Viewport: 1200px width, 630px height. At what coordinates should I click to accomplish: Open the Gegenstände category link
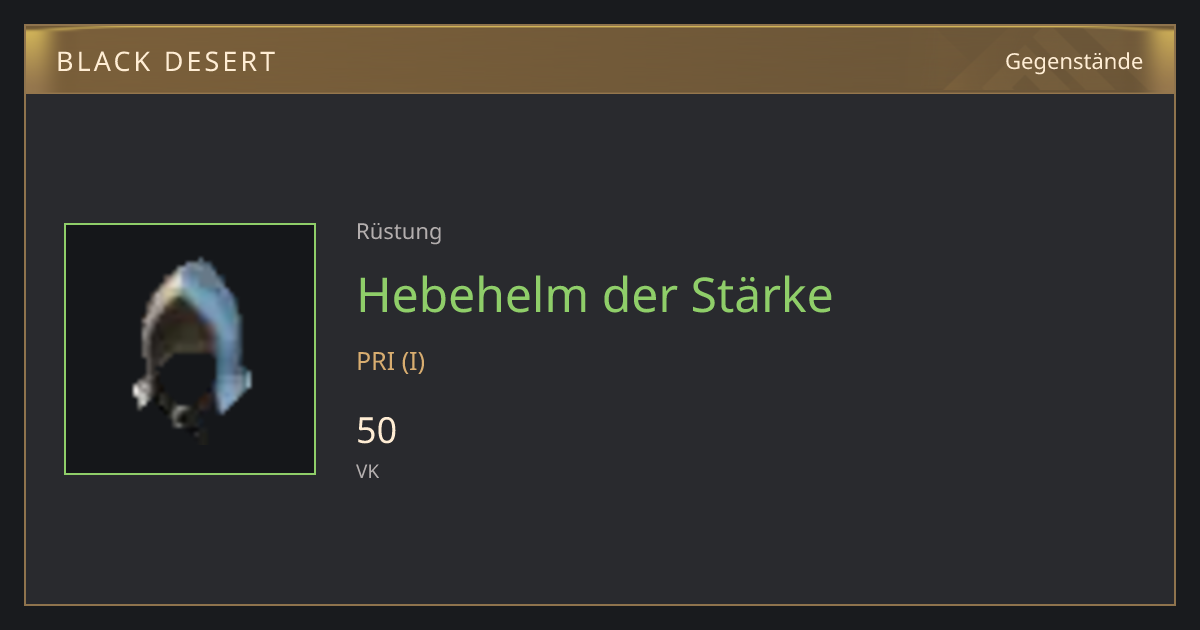click(x=1074, y=62)
